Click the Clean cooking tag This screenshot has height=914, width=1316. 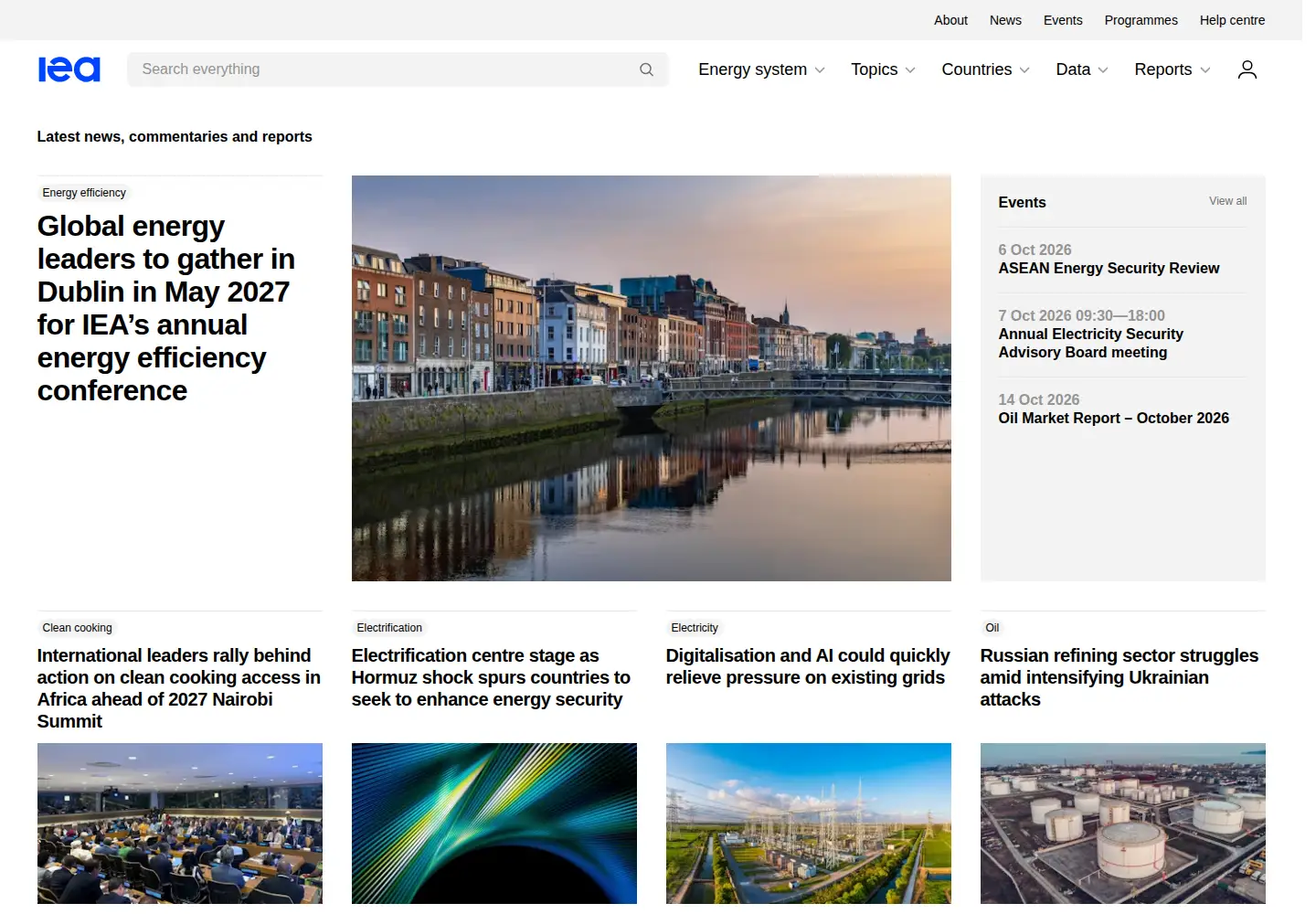point(77,628)
